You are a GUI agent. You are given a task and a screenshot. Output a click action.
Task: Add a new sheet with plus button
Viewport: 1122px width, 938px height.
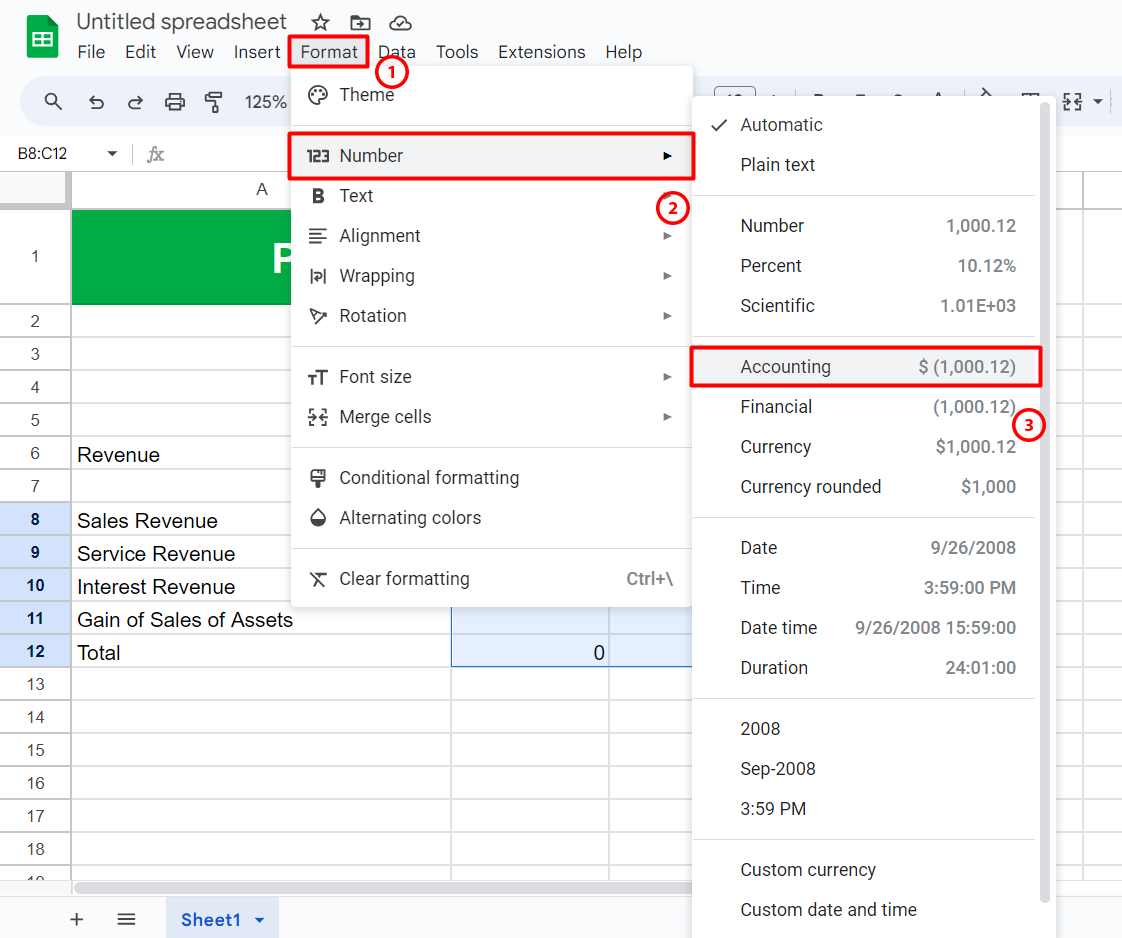point(77,919)
